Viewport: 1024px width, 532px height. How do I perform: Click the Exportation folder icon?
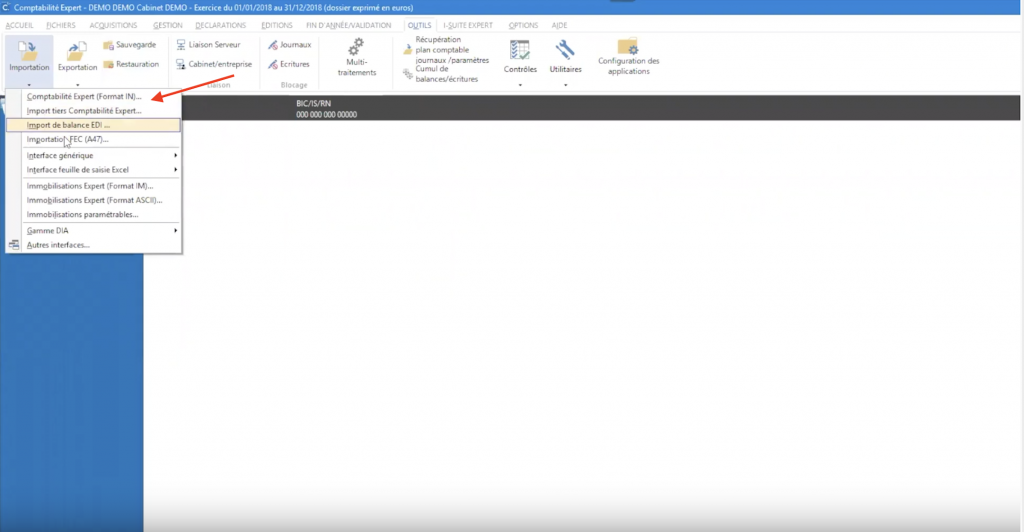(x=76, y=51)
